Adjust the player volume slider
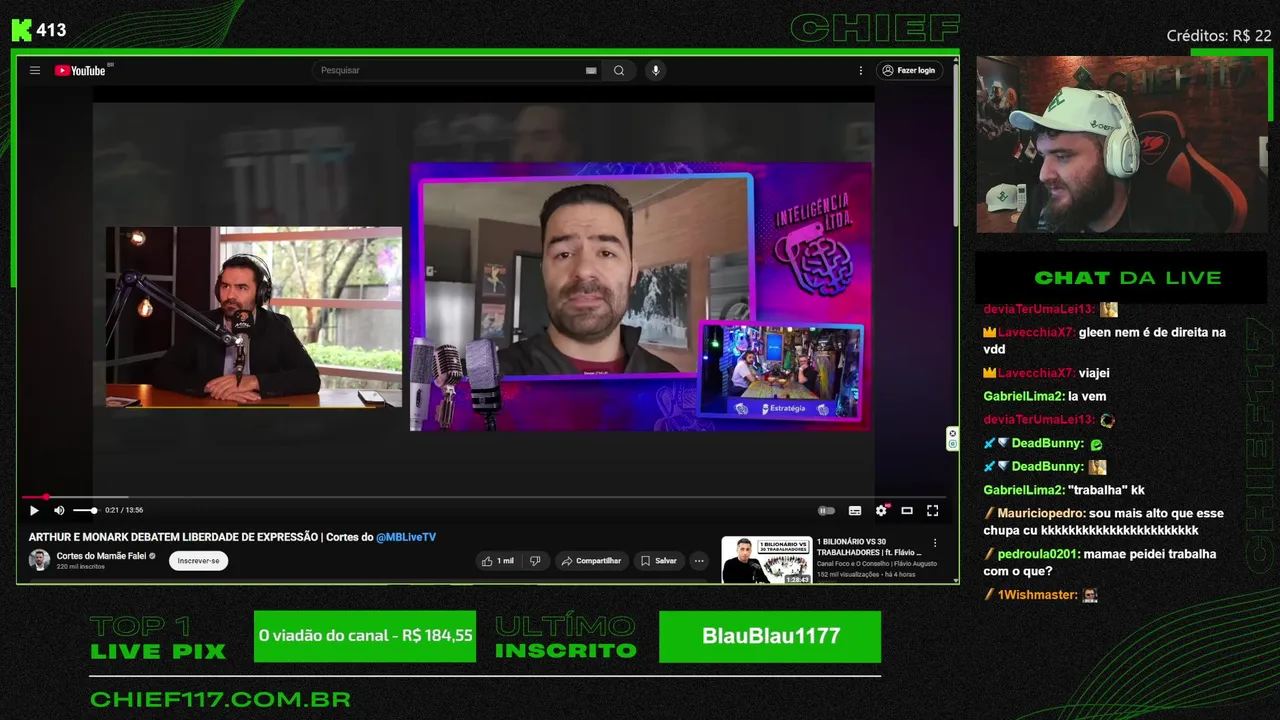The height and width of the screenshot is (720, 1280). 85,510
